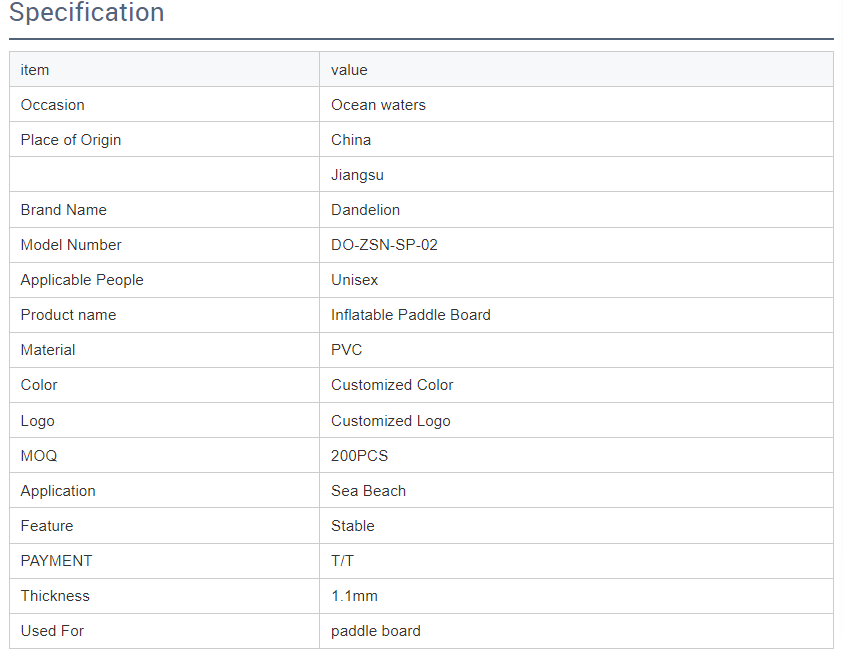The height and width of the screenshot is (659, 843).
Task: Select the 'China' value cell
Action: [x=351, y=140]
